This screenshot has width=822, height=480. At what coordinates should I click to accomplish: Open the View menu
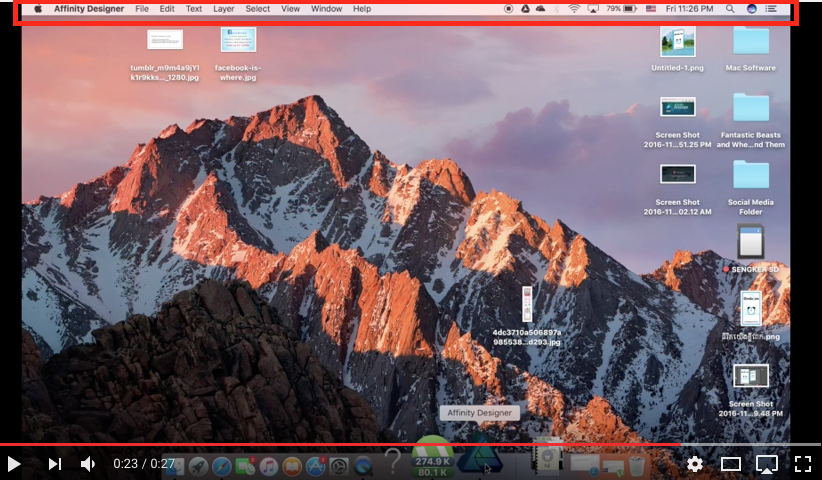point(290,9)
